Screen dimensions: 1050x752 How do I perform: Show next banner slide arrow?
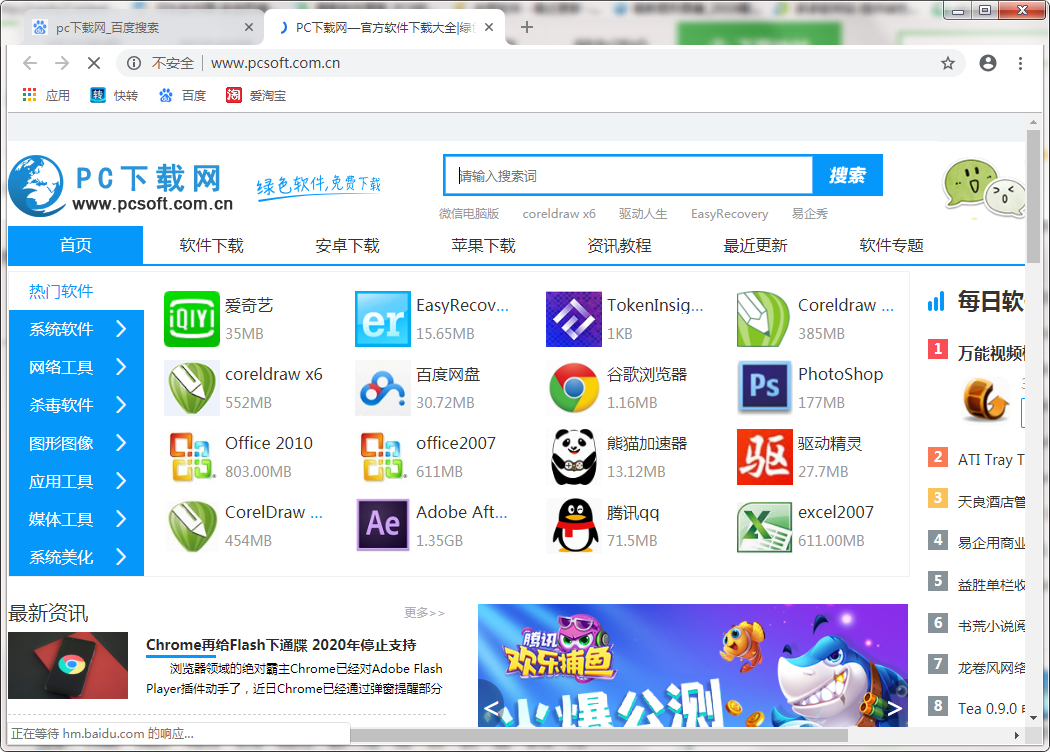click(x=894, y=708)
